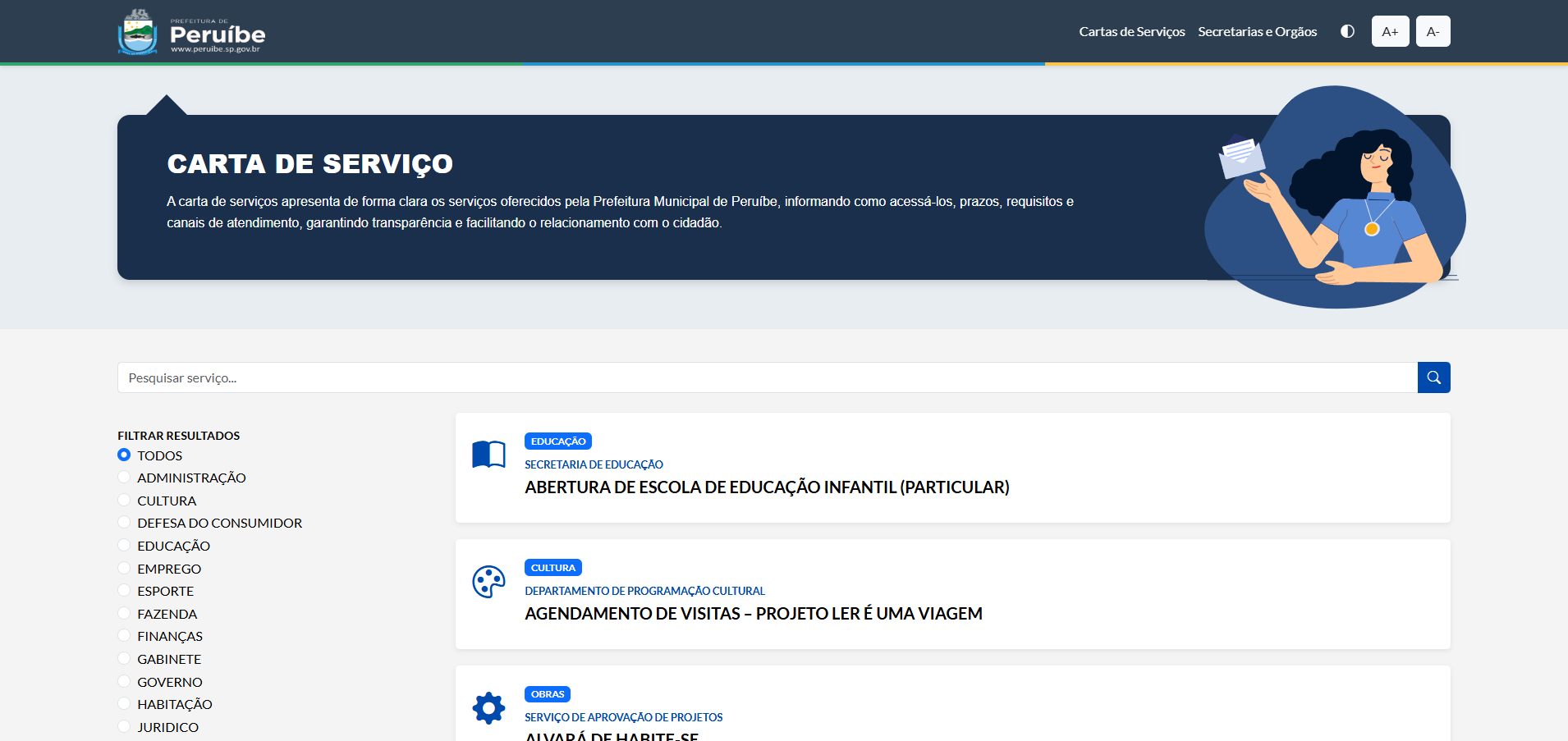The height and width of the screenshot is (741, 1568).
Task: Click the CULTURA category badge on card
Action: [x=553, y=567]
